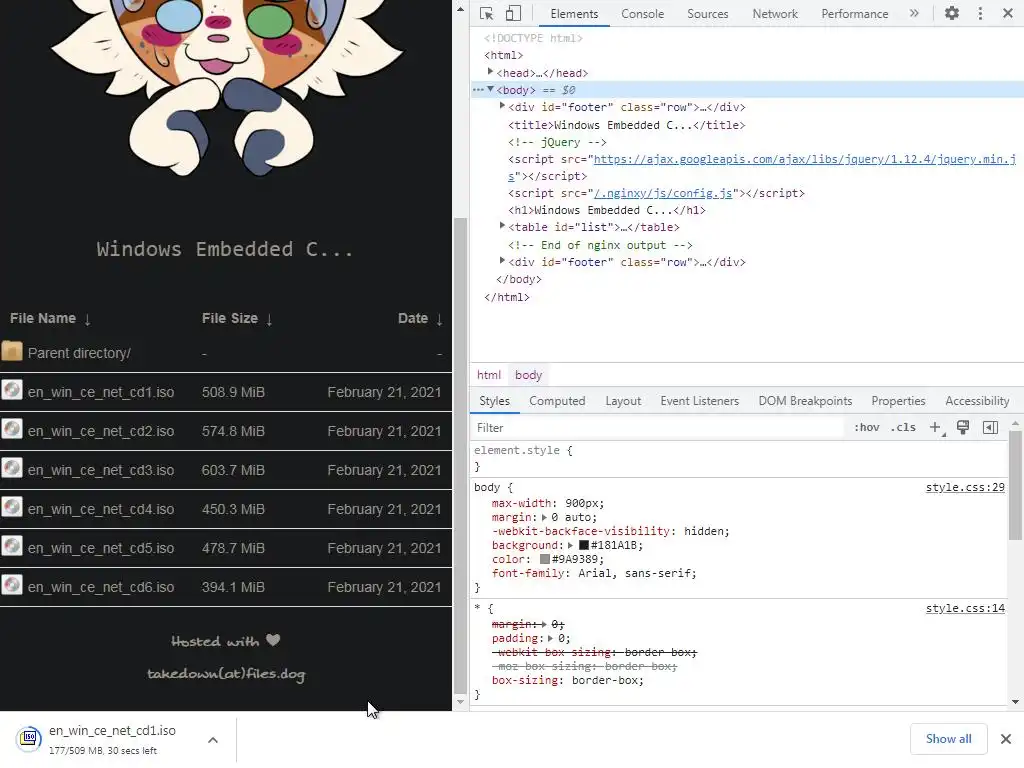Sort by File Size arrow
1024x768 pixels.
(x=269, y=319)
